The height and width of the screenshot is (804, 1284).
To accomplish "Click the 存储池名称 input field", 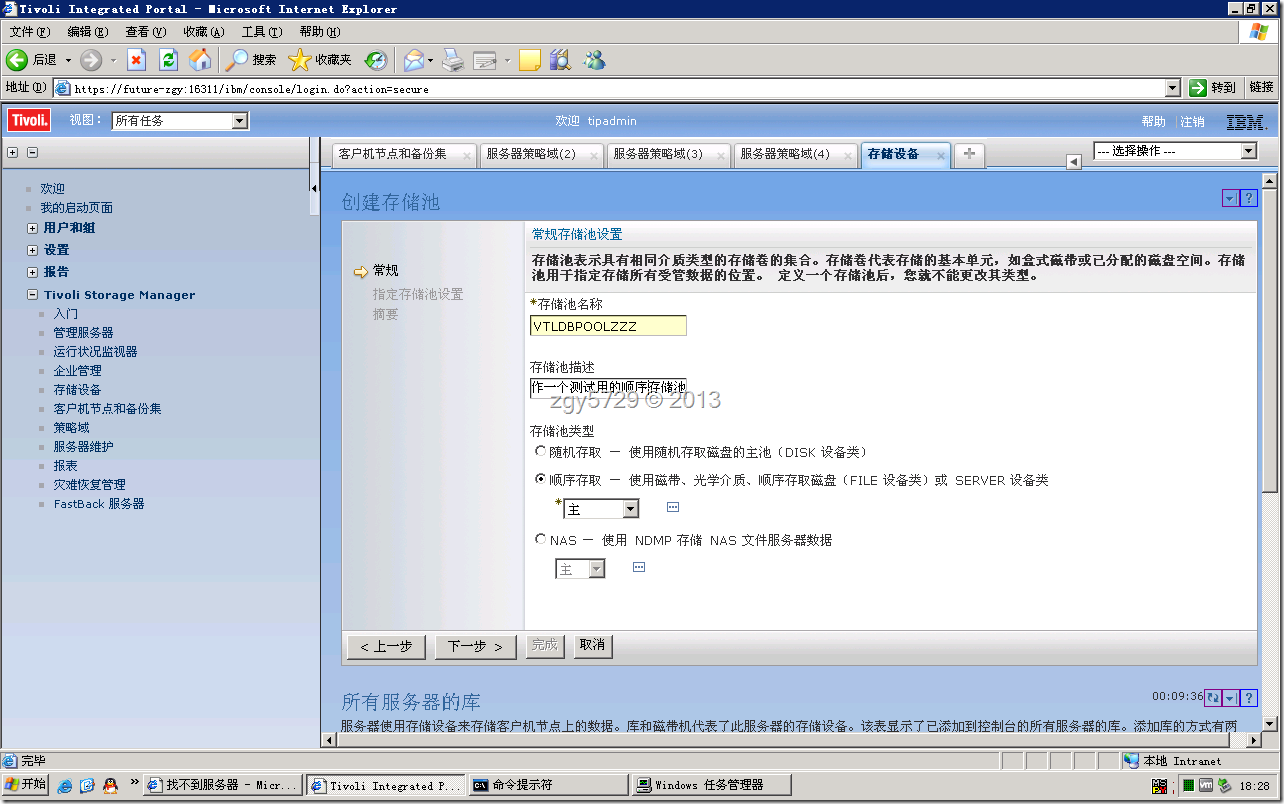I will coord(608,326).
